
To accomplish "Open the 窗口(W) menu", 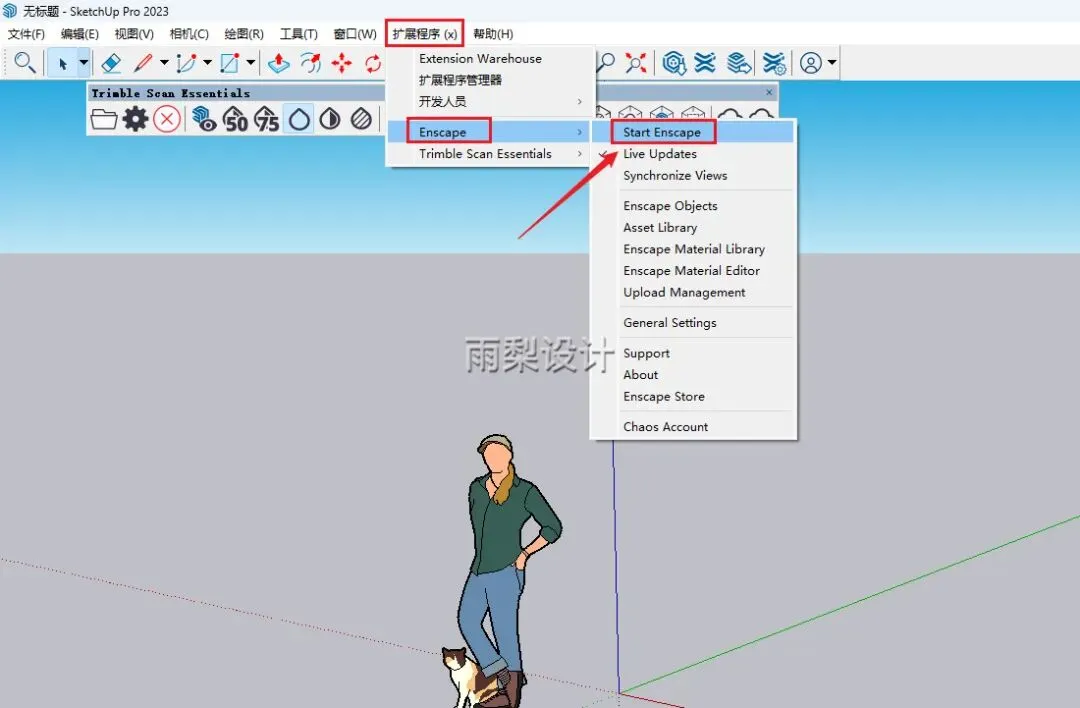I will point(355,34).
